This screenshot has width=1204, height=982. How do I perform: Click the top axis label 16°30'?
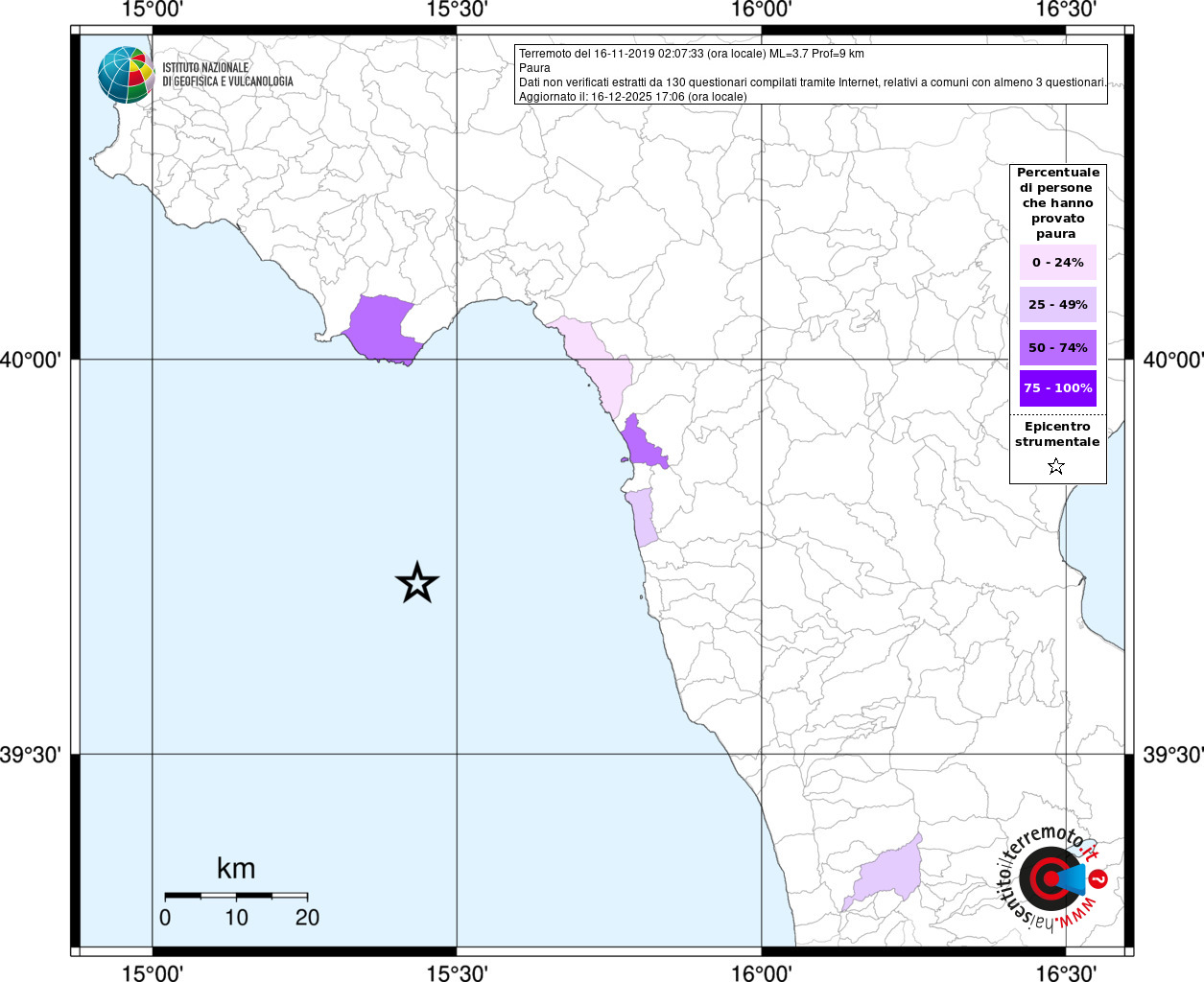pos(1065,10)
